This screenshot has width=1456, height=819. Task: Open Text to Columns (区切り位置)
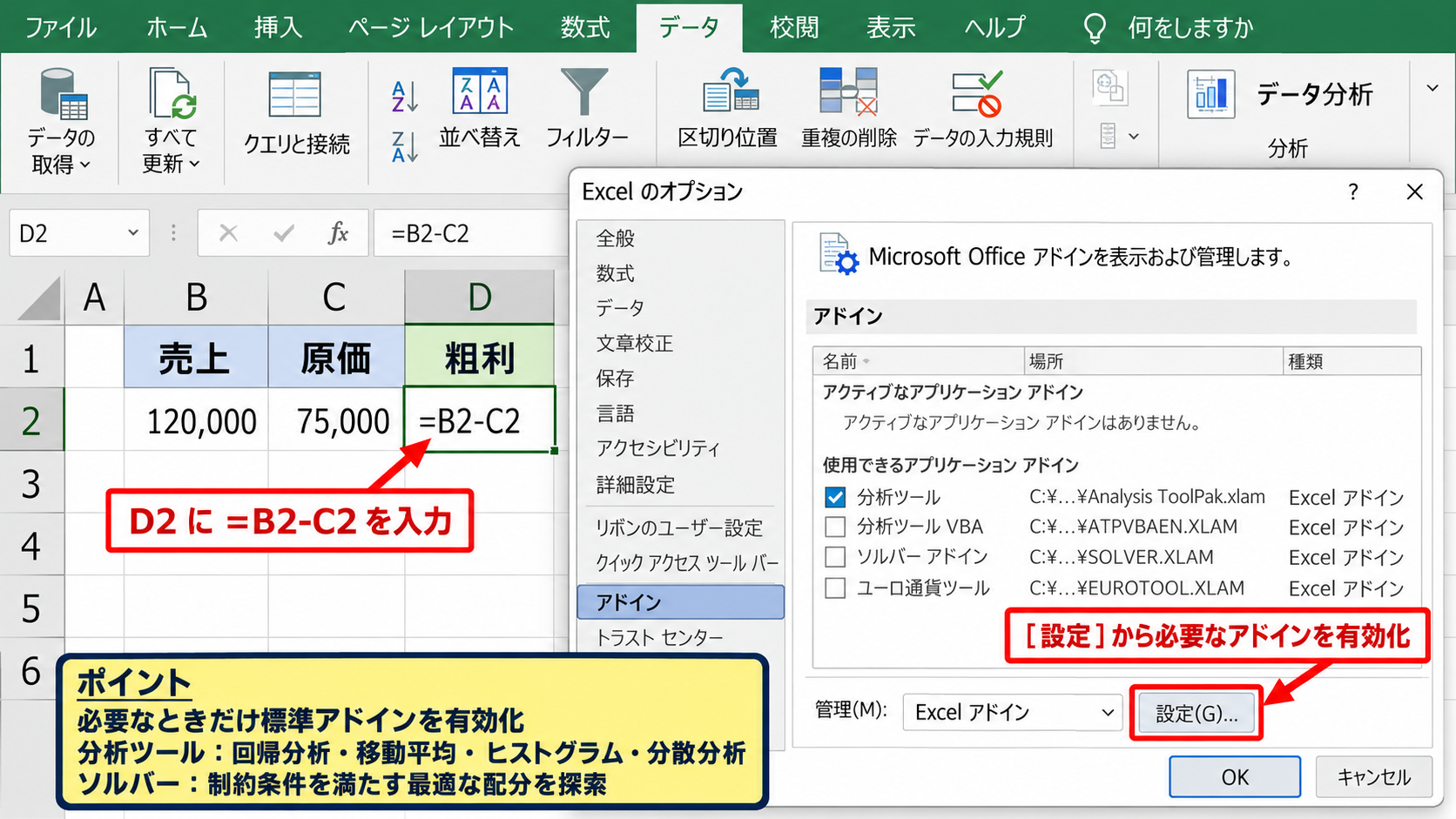coord(728,109)
